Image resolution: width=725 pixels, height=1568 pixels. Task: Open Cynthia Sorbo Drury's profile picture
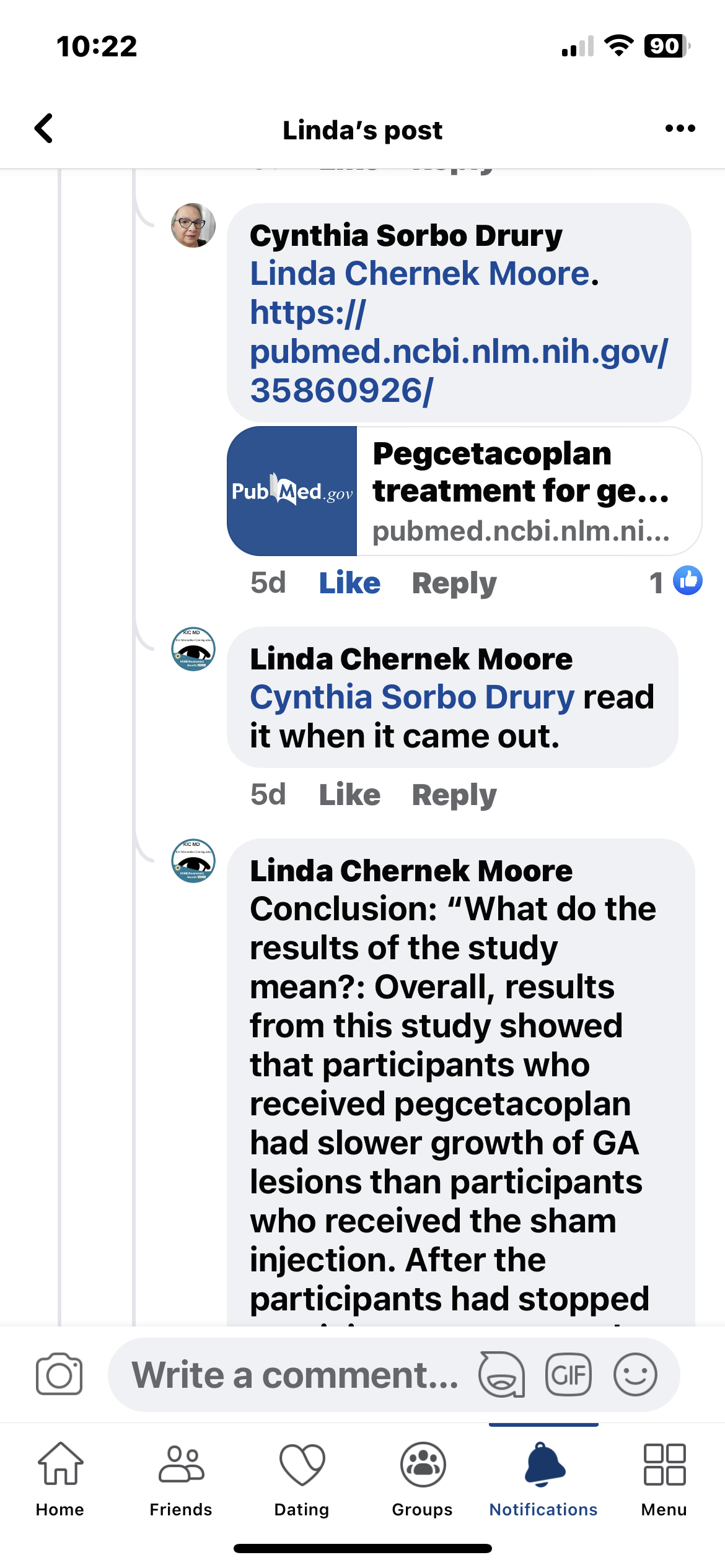pos(193,225)
